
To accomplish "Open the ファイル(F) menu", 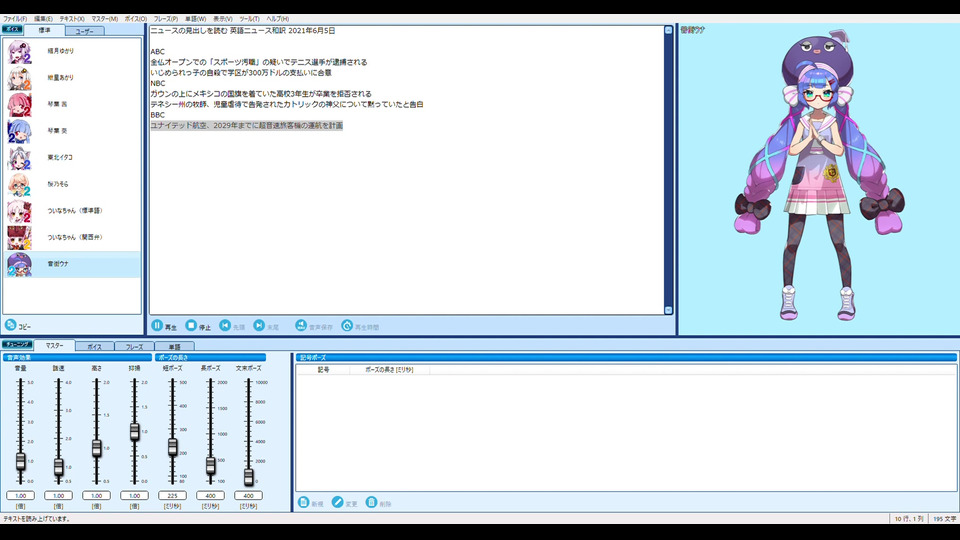I will [x=15, y=19].
